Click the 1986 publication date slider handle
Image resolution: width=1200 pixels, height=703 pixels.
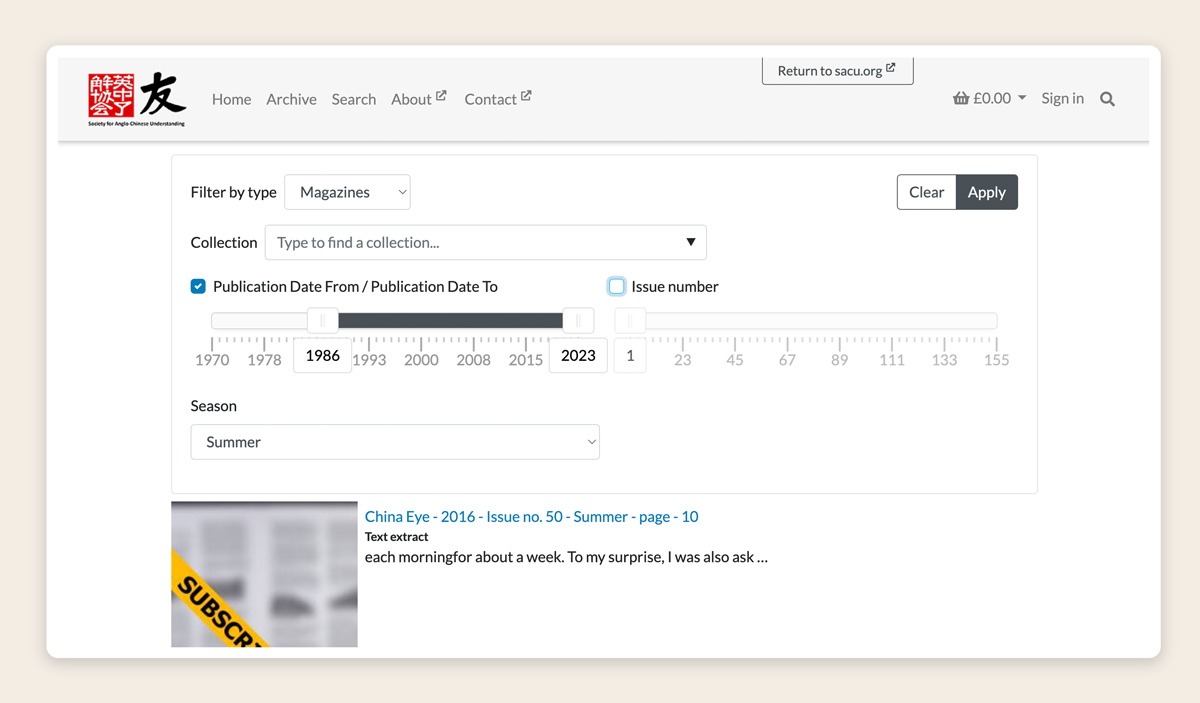point(323,320)
